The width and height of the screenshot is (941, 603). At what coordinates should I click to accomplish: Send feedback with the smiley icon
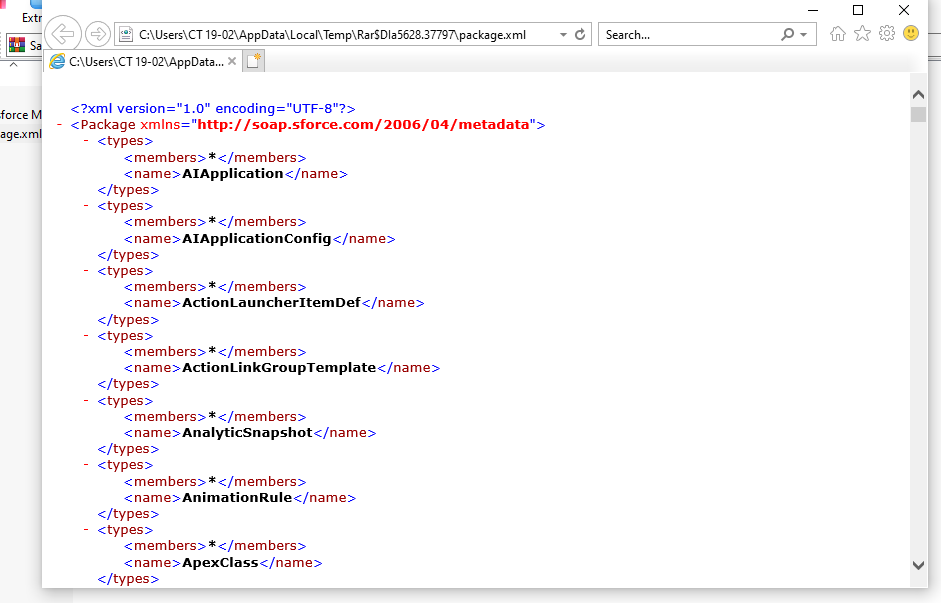[x=911, y=33]
